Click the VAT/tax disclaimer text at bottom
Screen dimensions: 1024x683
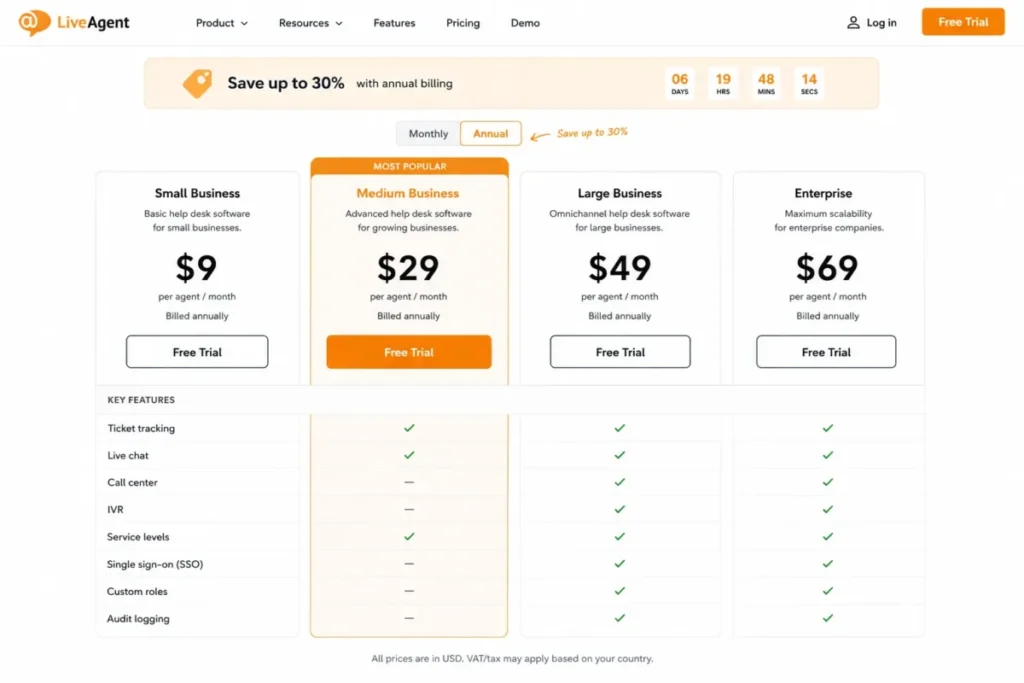[512, 659]
